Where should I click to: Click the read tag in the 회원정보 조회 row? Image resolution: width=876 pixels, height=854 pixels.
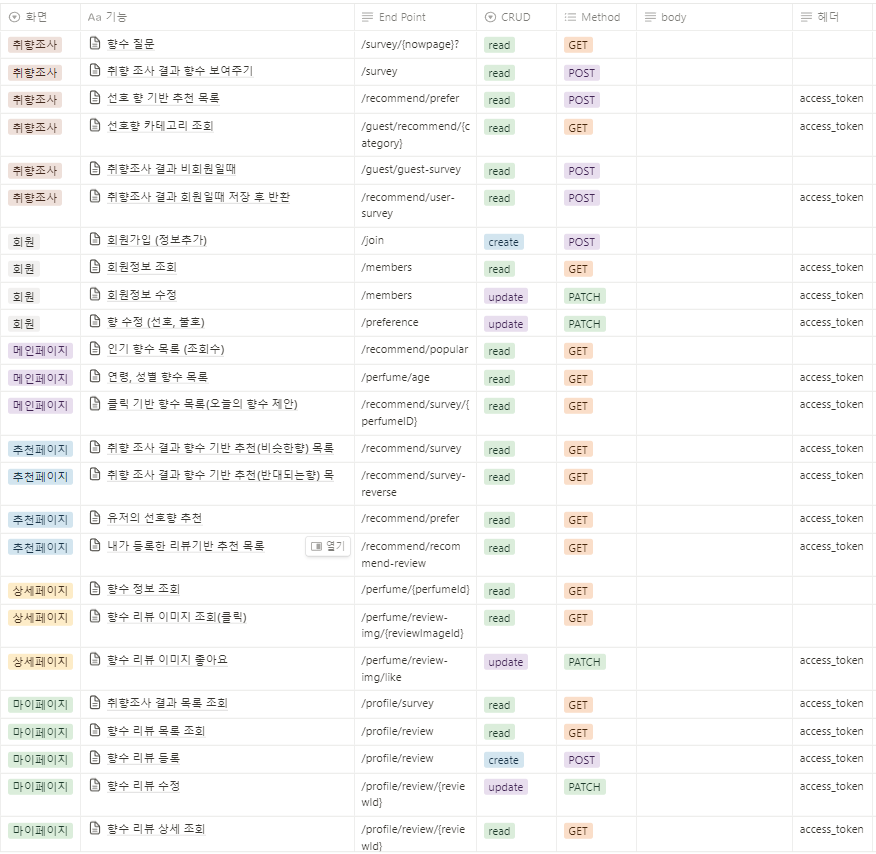point(499,268)
